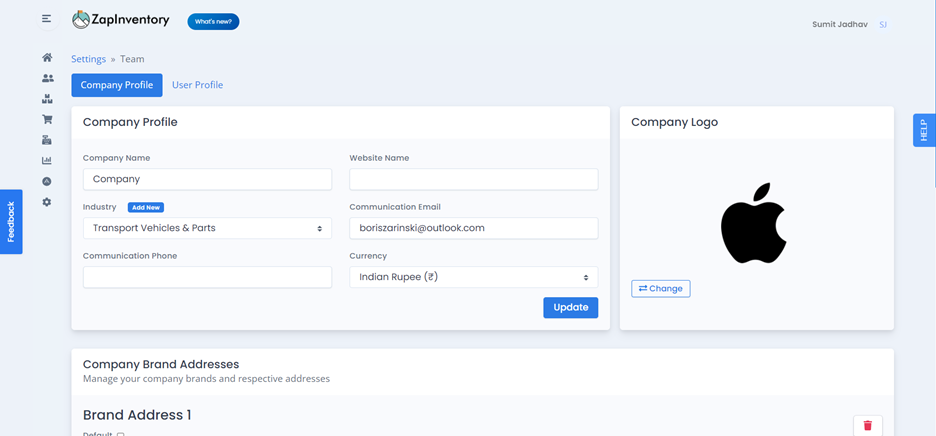Image resolution: width=936 pixels, height=436 pixels.
Task: Open the shopping cart icon in sidebar
Action: click(47, 119)
